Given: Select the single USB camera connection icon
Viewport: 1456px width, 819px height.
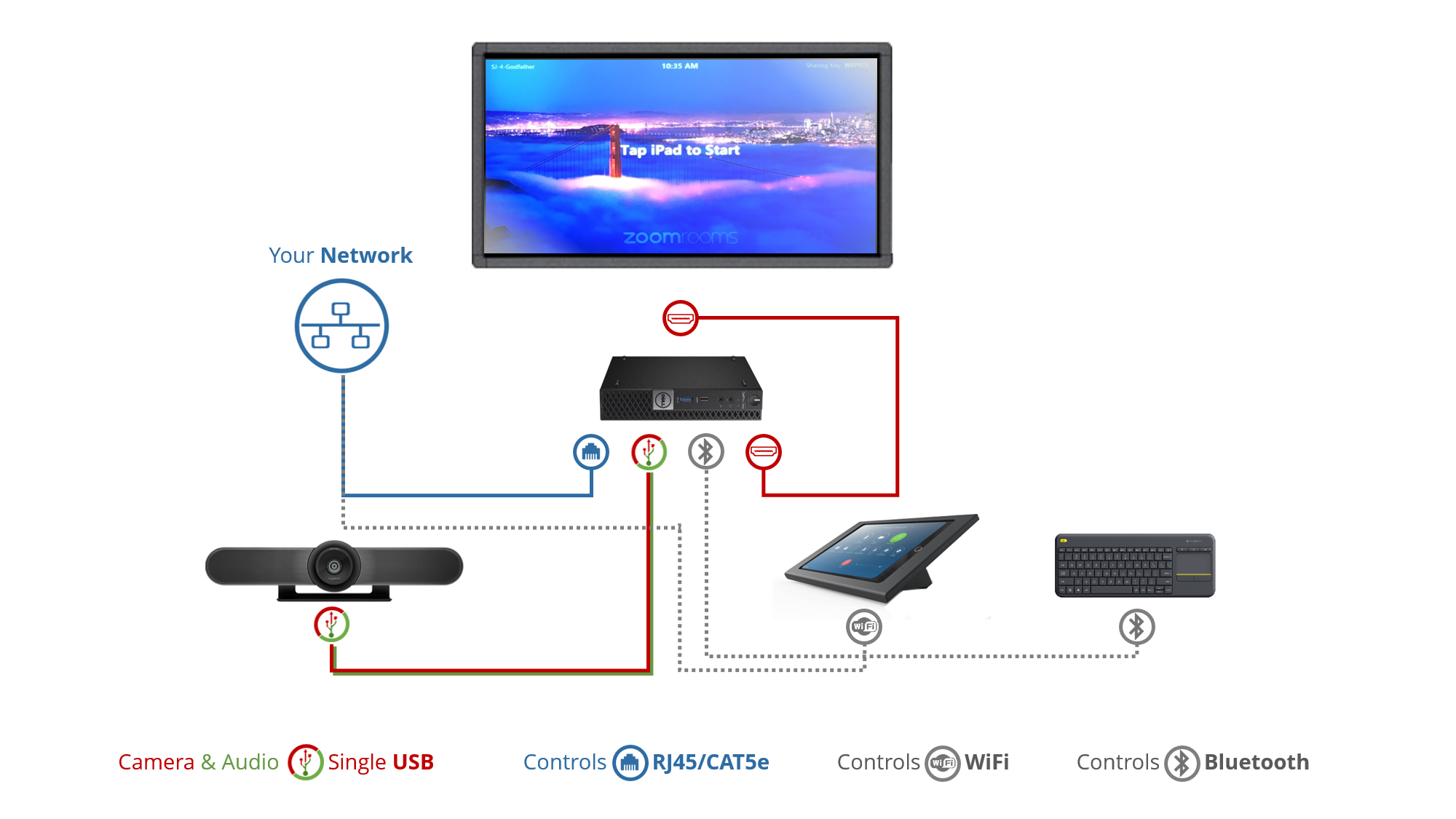Looking at the screenshot, I should click(330, 625).
